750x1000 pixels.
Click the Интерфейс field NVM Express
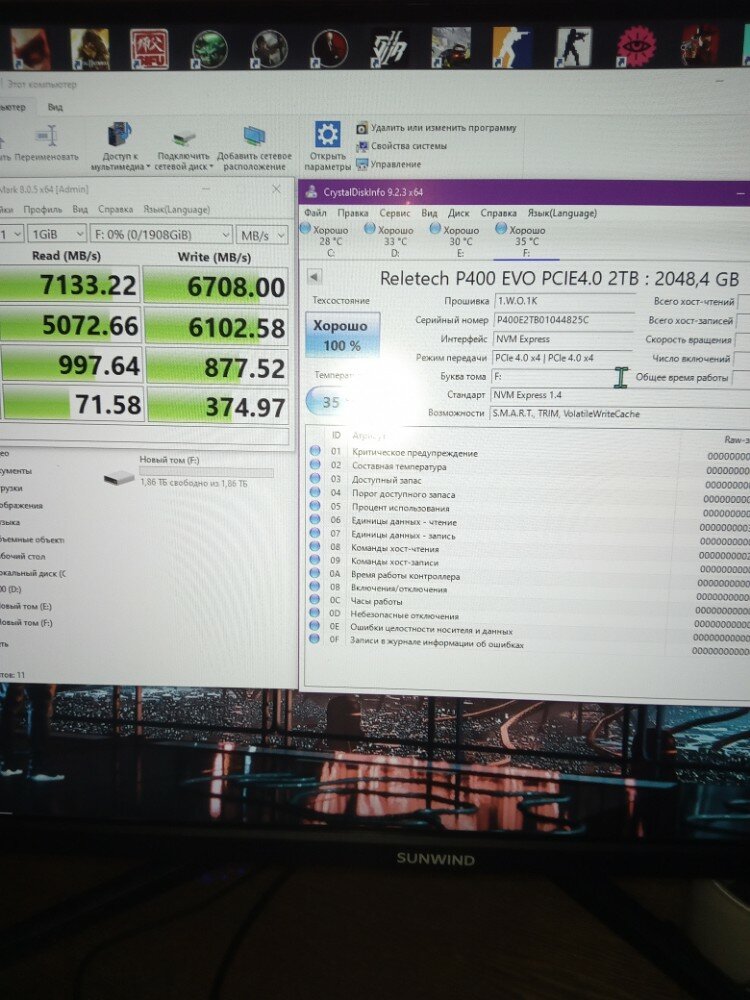coord(562,339)
